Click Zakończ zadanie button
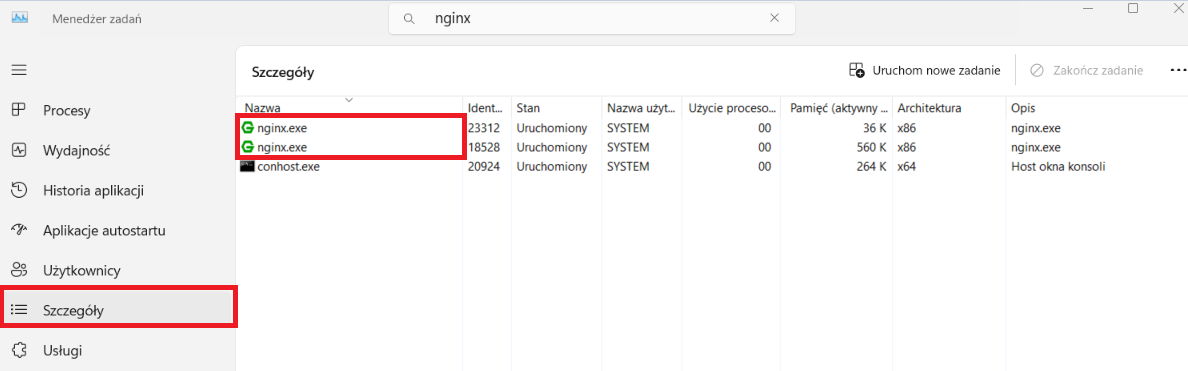 pos(1086,70)
